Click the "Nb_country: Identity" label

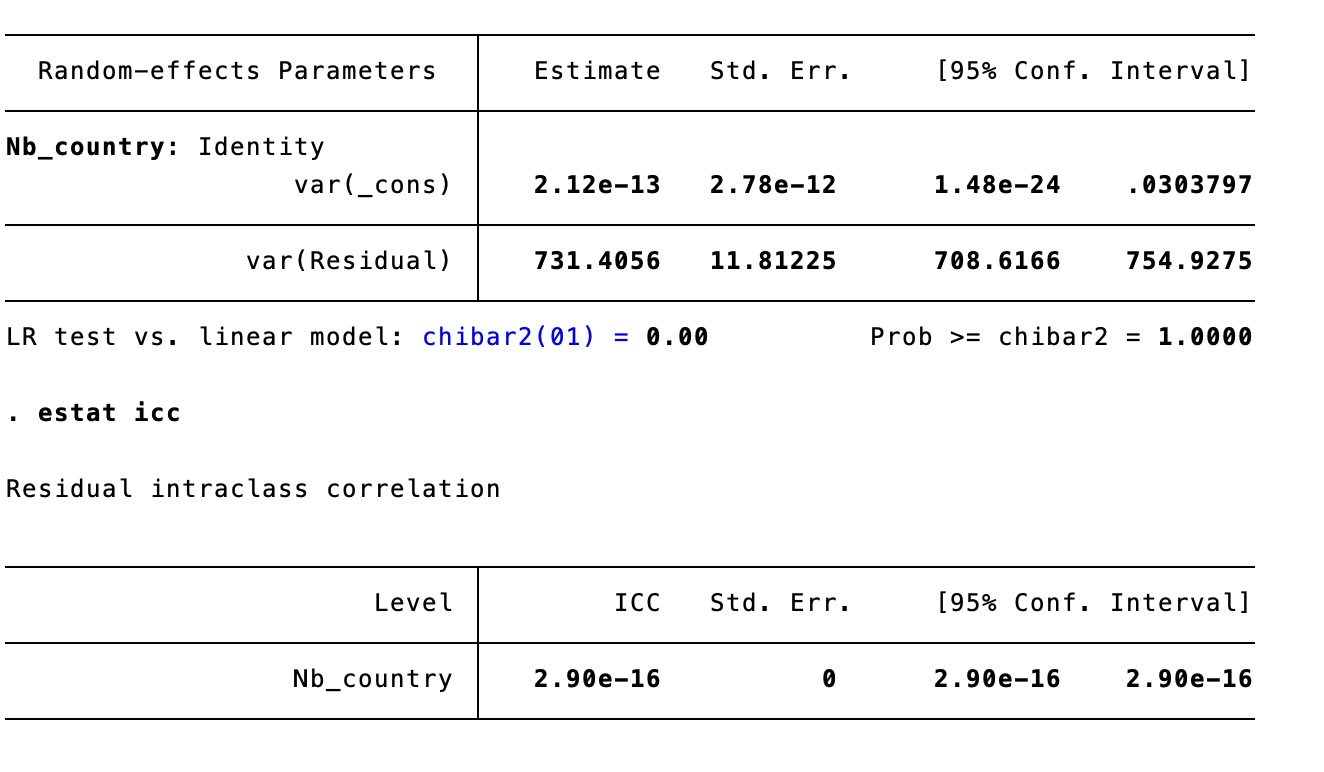point(165,147)
